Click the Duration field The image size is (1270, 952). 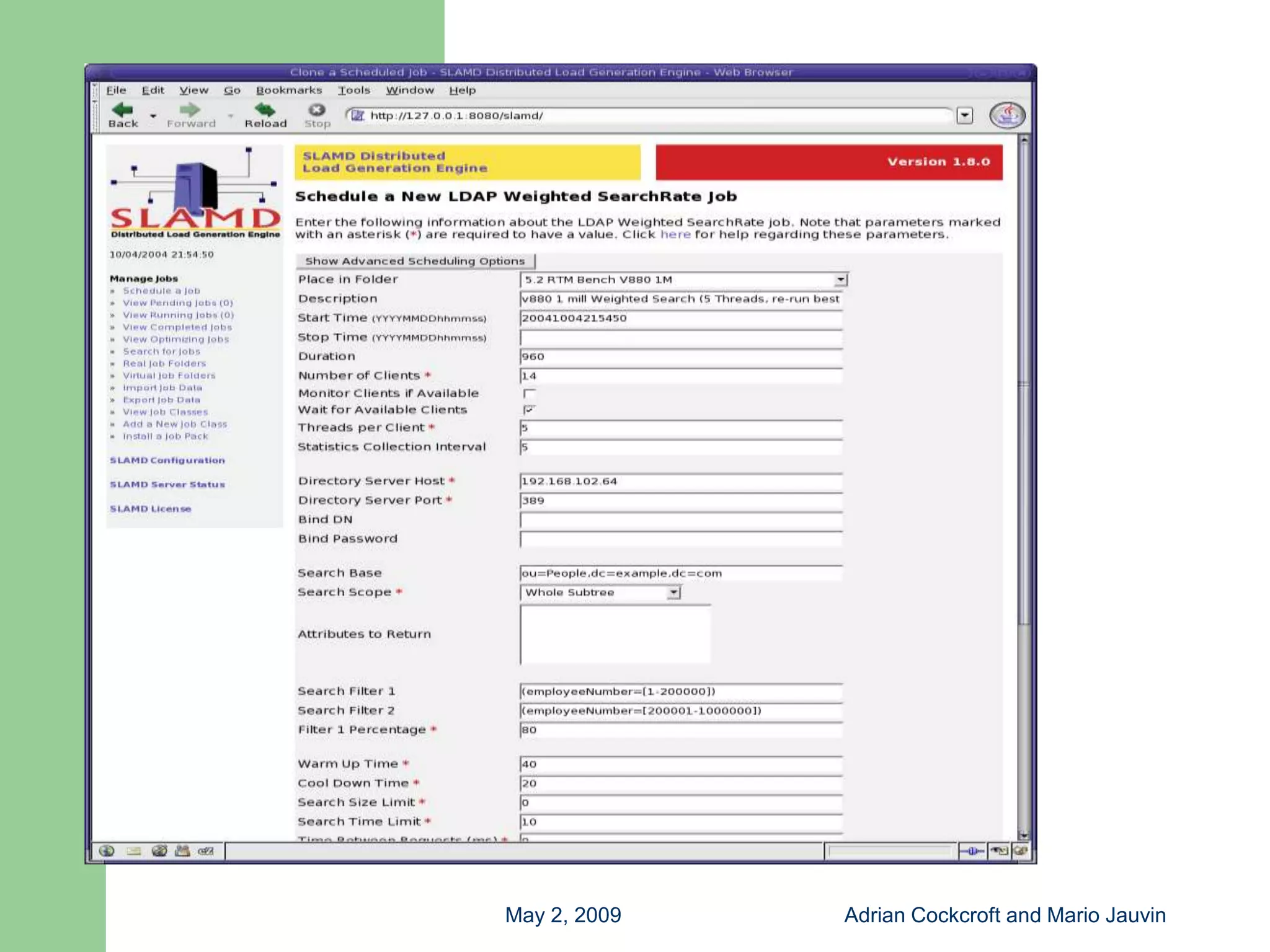tap(681, 357)
